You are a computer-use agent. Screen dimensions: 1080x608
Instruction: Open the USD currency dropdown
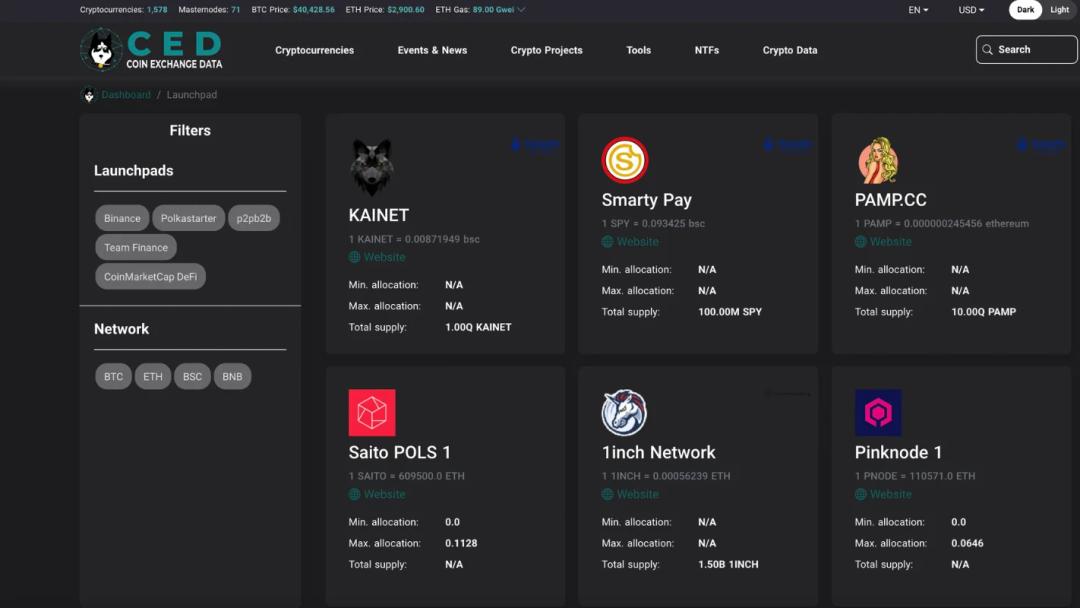971,10
